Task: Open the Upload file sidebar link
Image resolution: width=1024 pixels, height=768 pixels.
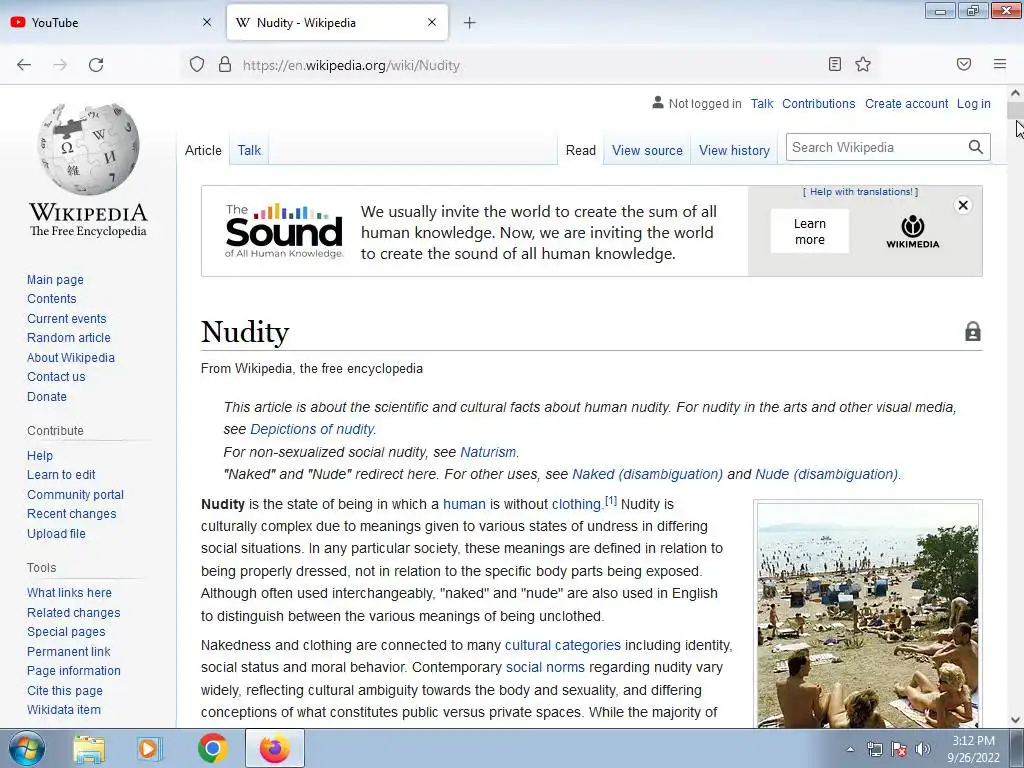Action: click(56, 534)
